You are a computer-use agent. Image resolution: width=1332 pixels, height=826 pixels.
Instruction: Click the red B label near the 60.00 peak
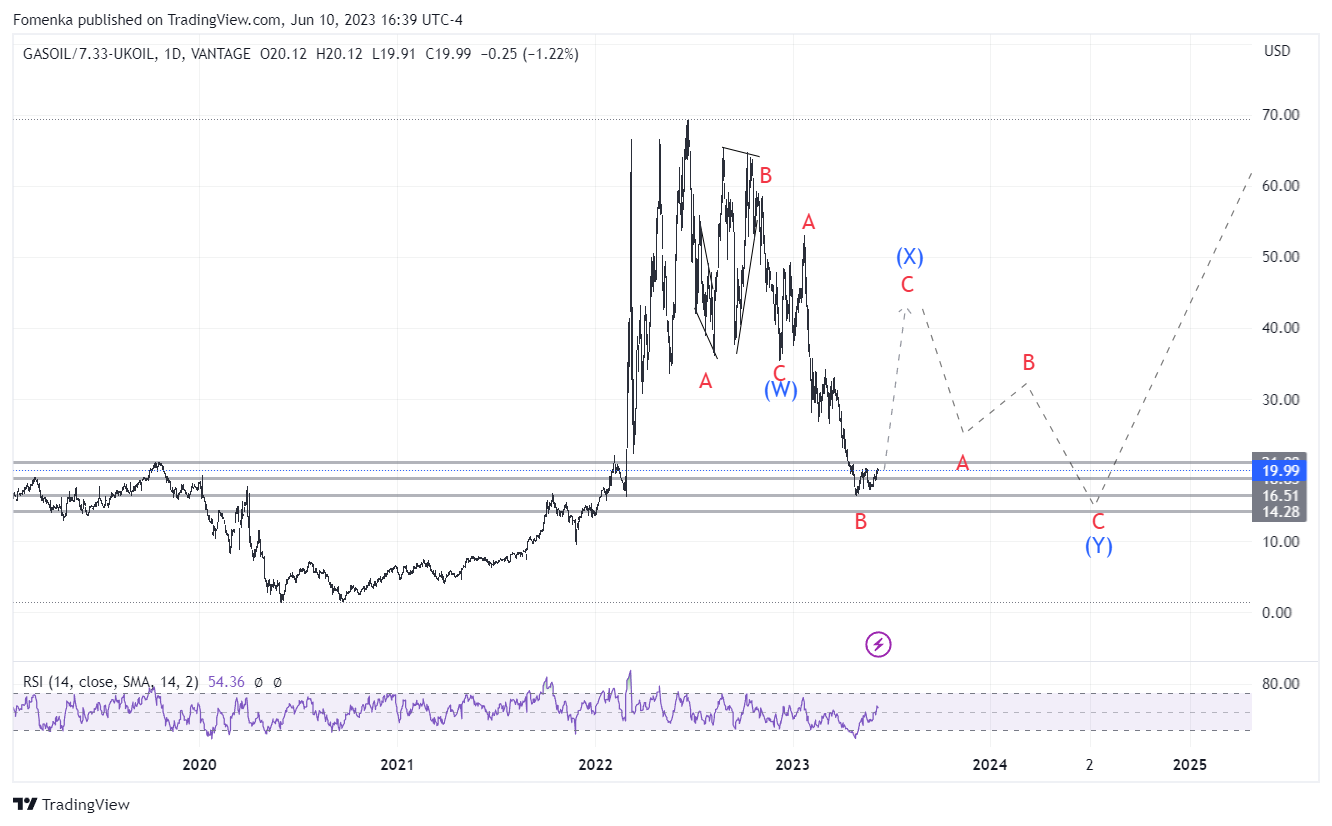point(765,176)
